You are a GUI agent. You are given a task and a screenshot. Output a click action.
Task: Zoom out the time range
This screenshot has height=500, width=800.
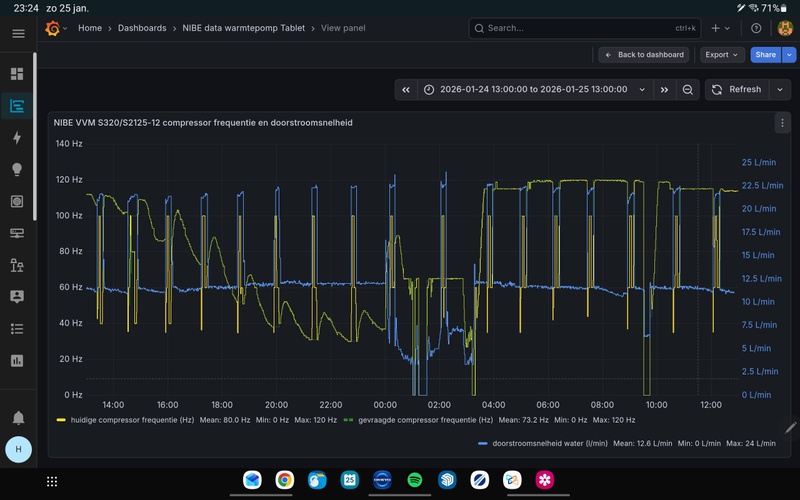688,90
